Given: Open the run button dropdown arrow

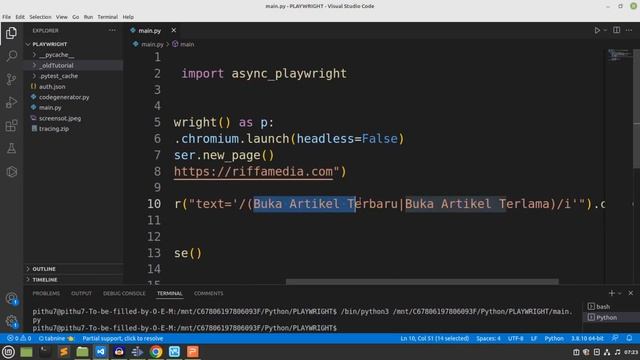Looking at the screenshot, I should tap(605, 30).
